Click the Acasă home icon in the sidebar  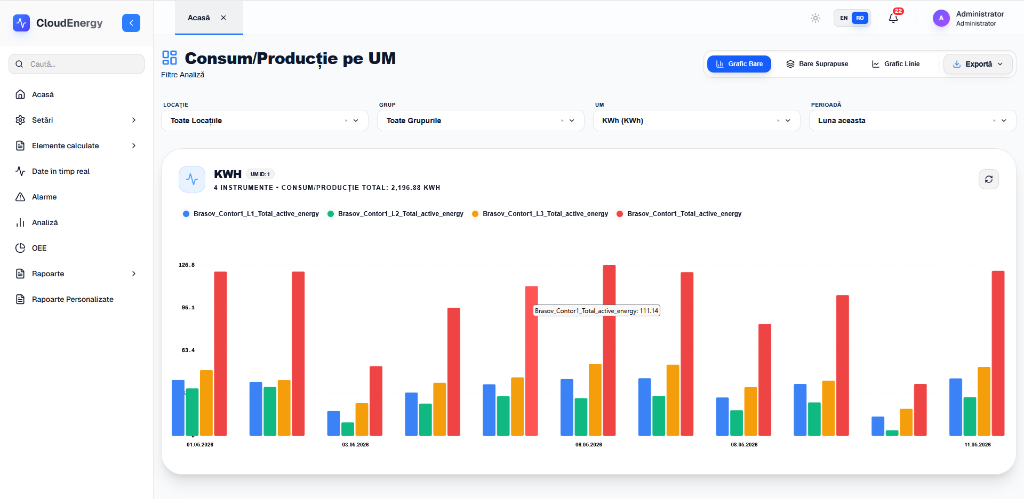20,95
